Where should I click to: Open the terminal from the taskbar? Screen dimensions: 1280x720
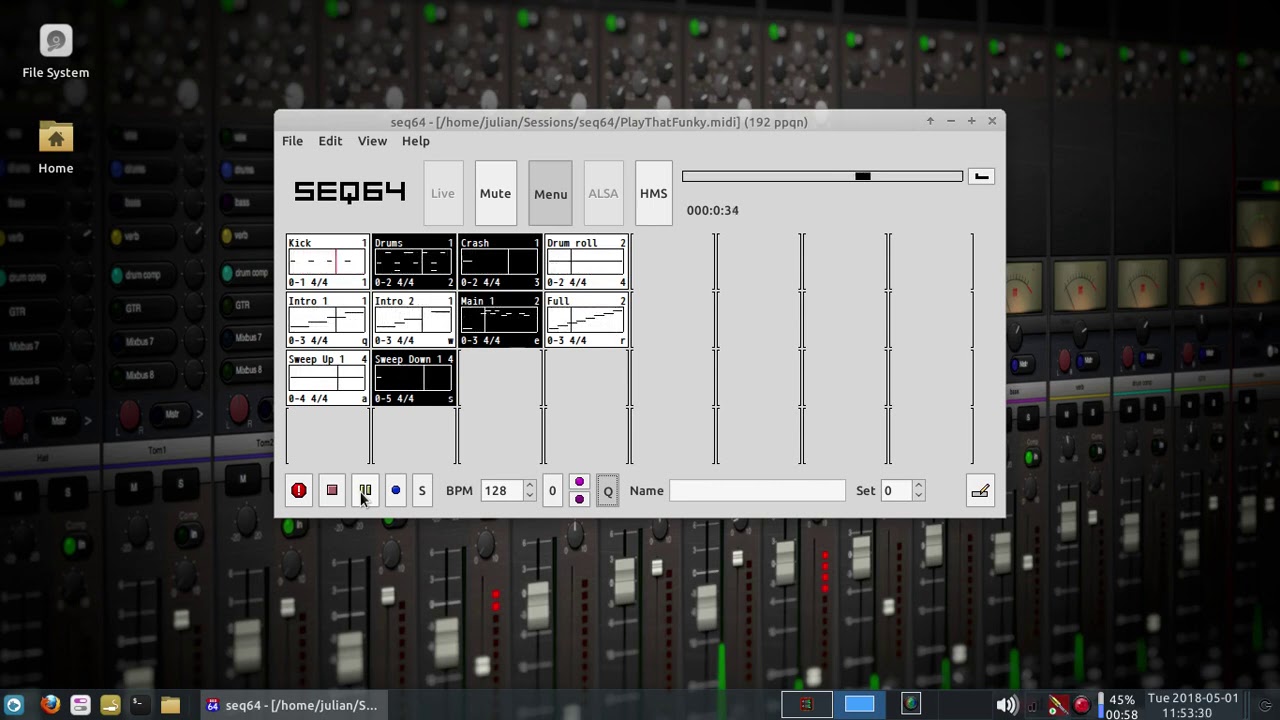[139, 705]
